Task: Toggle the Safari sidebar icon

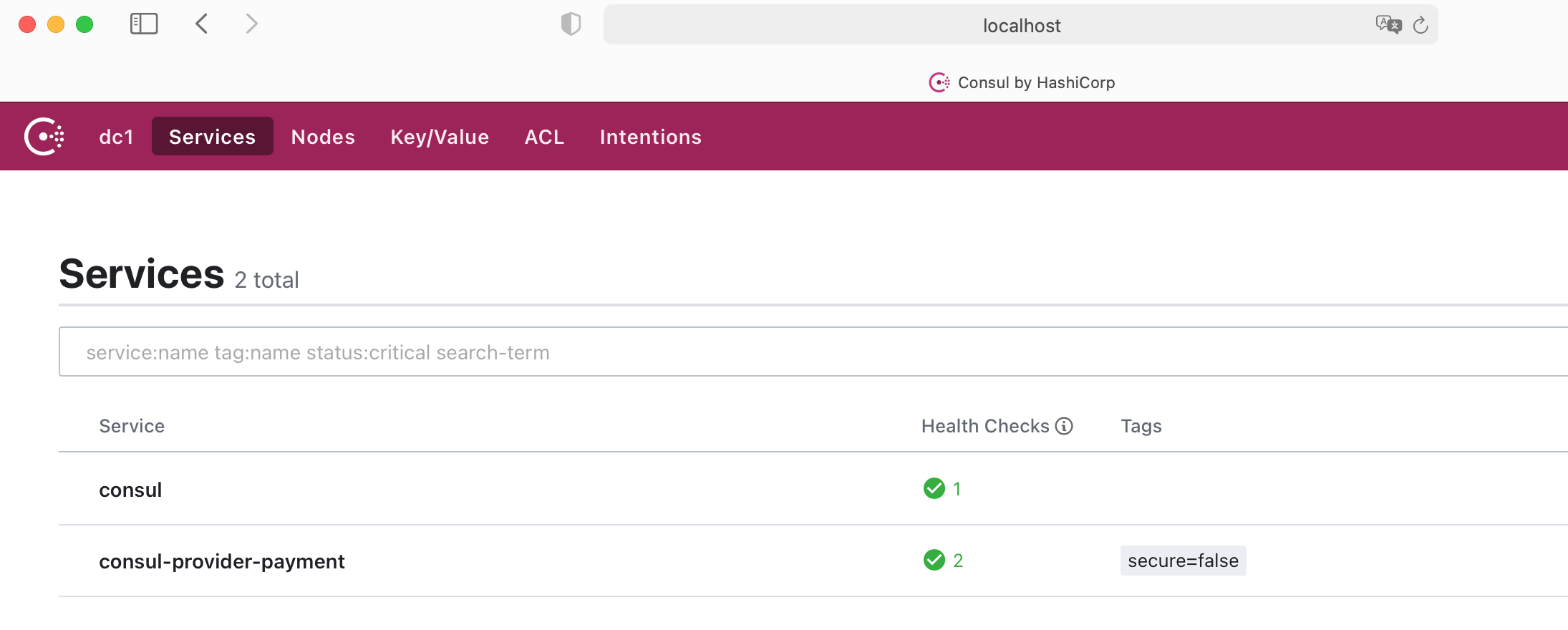Action: click(144, 24)
